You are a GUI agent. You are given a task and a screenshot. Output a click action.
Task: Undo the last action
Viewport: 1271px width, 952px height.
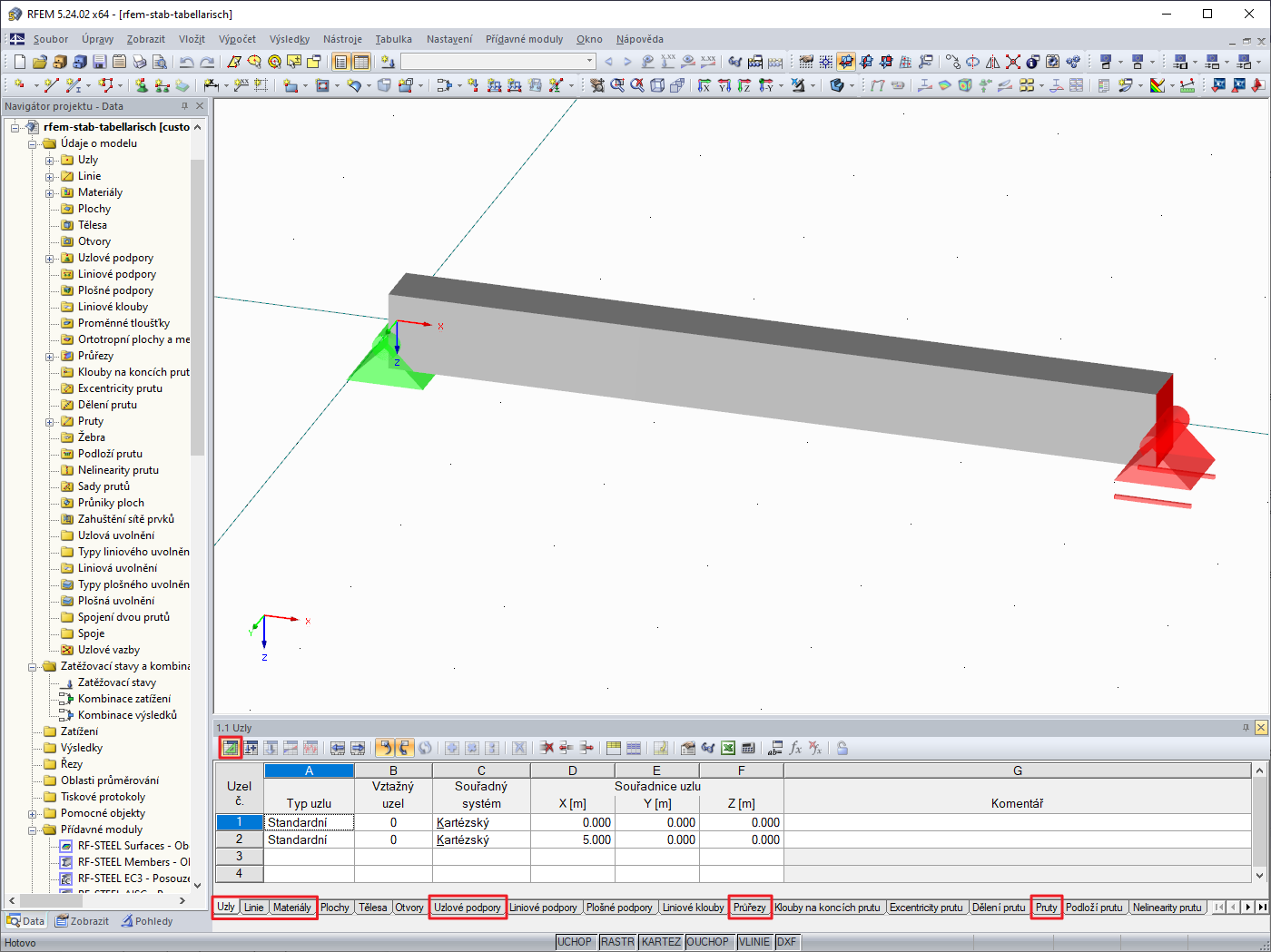click(x=186, y=62)
